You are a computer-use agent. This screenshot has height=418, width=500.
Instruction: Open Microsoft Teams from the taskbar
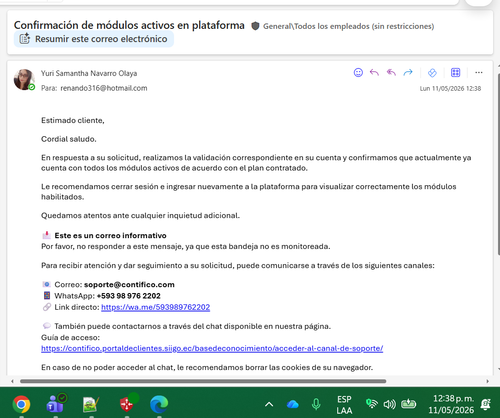pos(56,403)
